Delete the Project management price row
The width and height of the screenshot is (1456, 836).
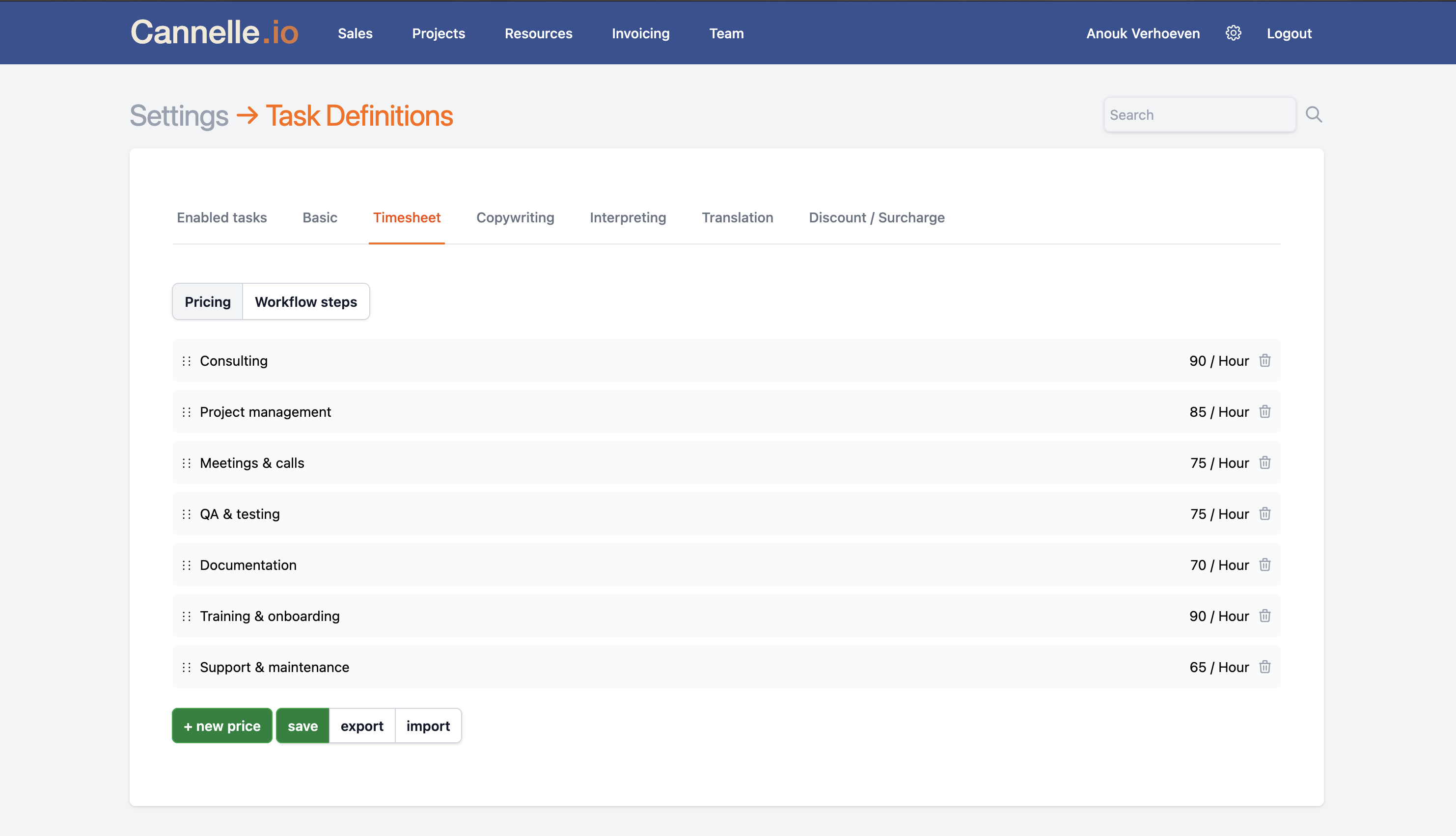coord(1265,412)
